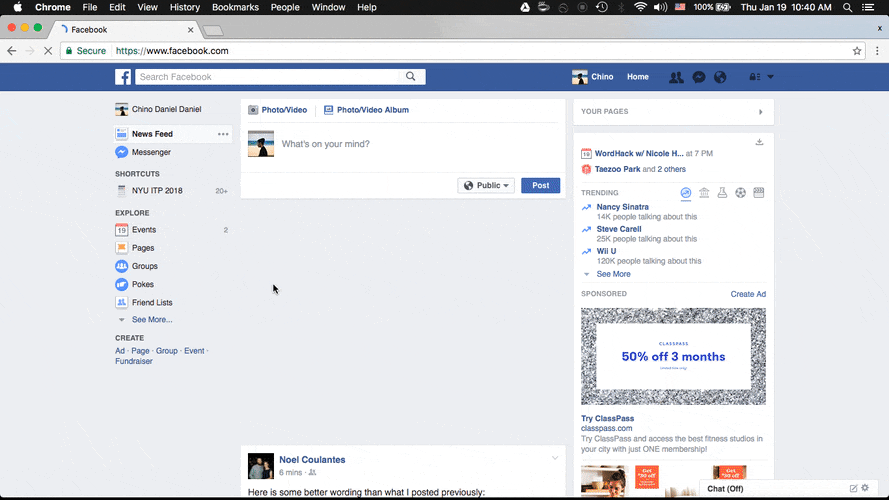Open WordHack w/ Nicole event link

639,154
